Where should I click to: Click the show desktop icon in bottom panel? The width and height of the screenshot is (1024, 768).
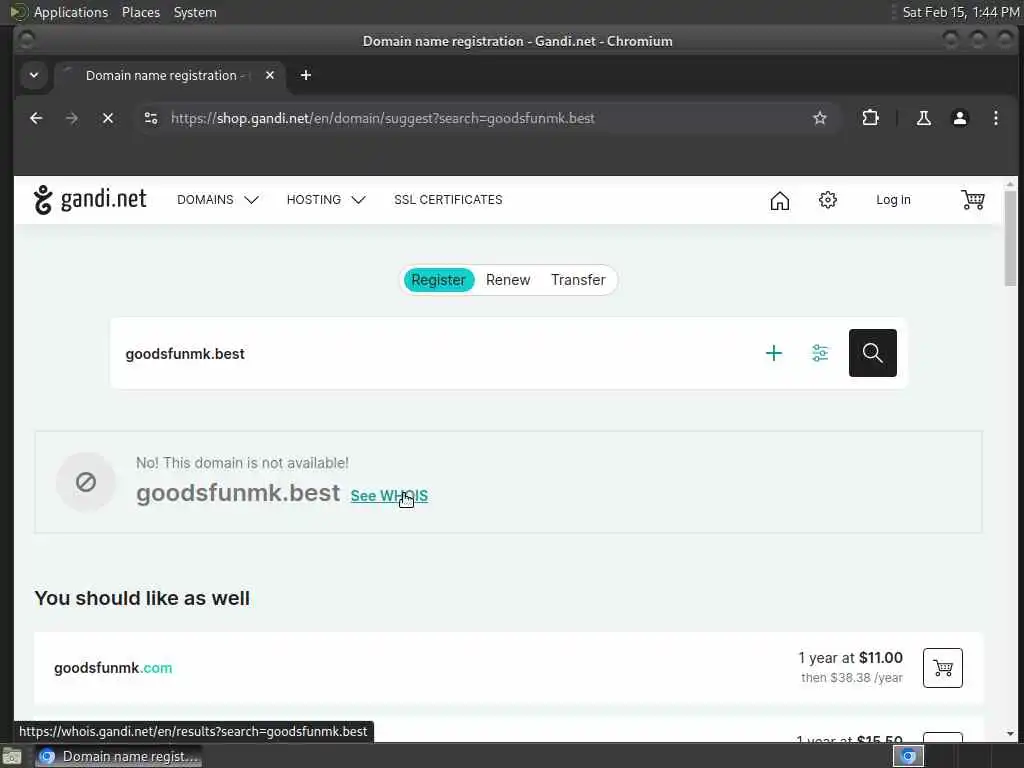point(12,756)
